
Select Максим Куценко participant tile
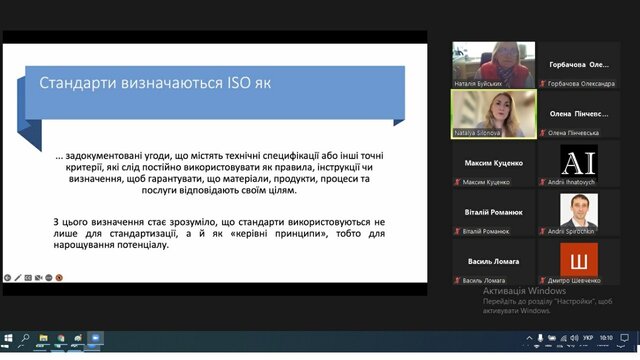click(493, 163)
